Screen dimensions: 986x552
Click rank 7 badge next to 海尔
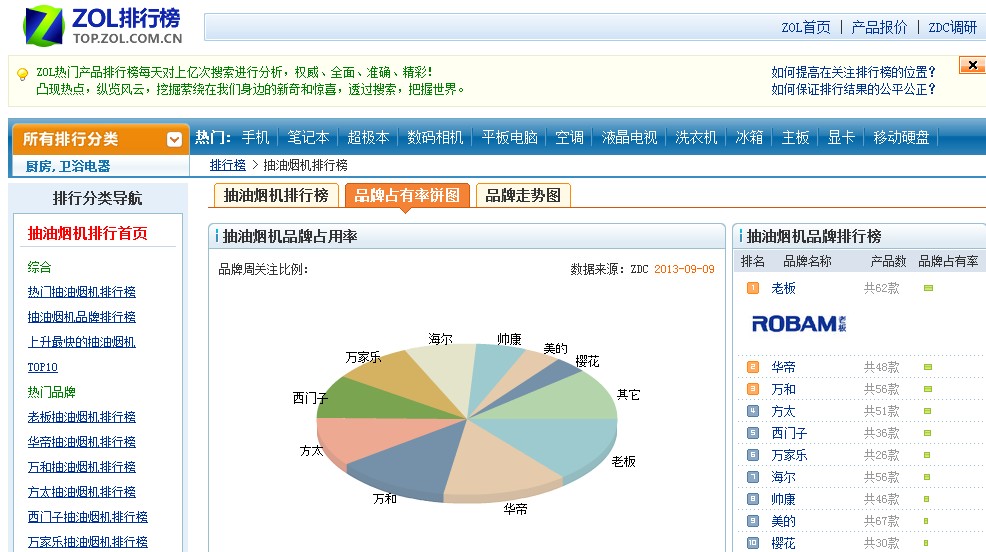(x=753, y=477)
